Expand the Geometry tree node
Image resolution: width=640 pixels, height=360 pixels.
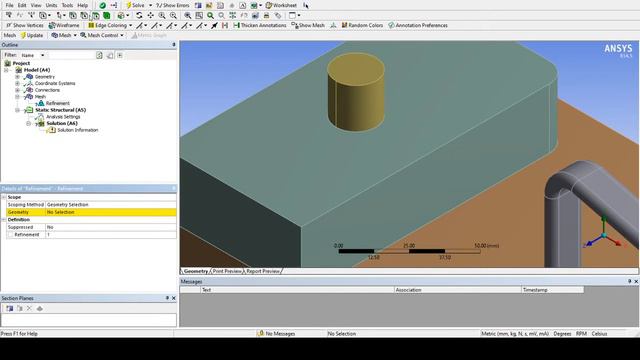[x=18, y=77]
